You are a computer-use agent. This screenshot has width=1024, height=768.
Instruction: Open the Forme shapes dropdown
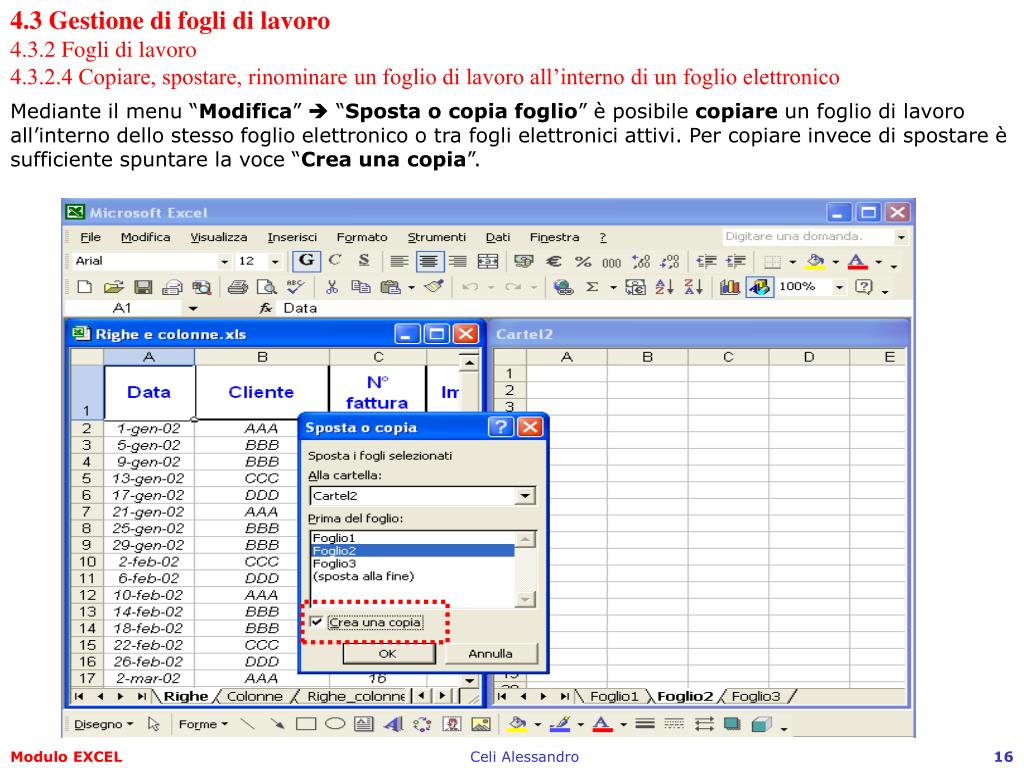[x=203, y=724]
